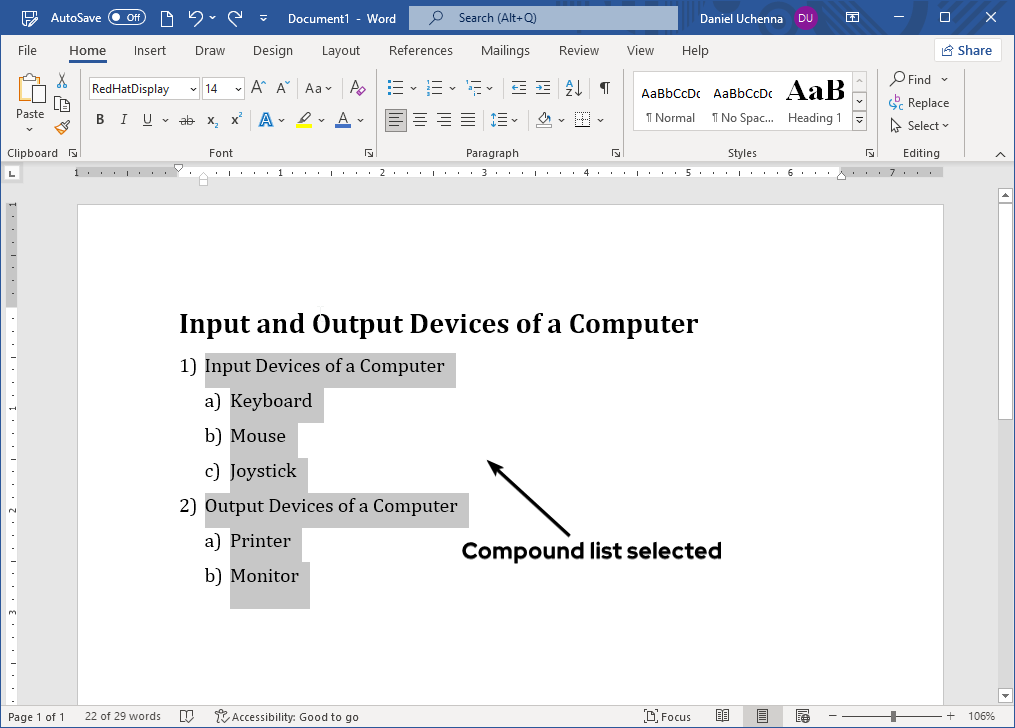This screenshot has height=728, width=1015.
Task: Open the Insert ribbon tab
Action: click(150, 50)
